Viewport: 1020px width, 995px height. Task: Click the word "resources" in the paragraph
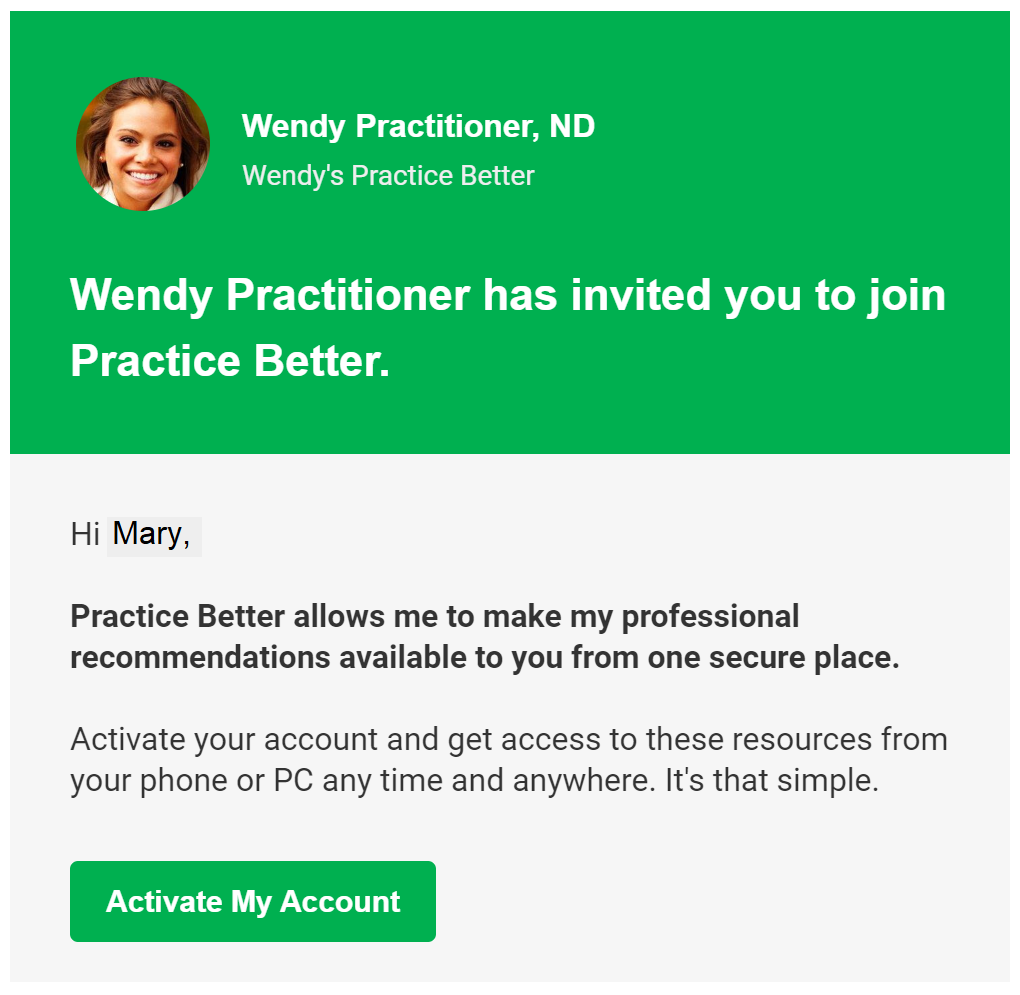[x=801, y=740]
